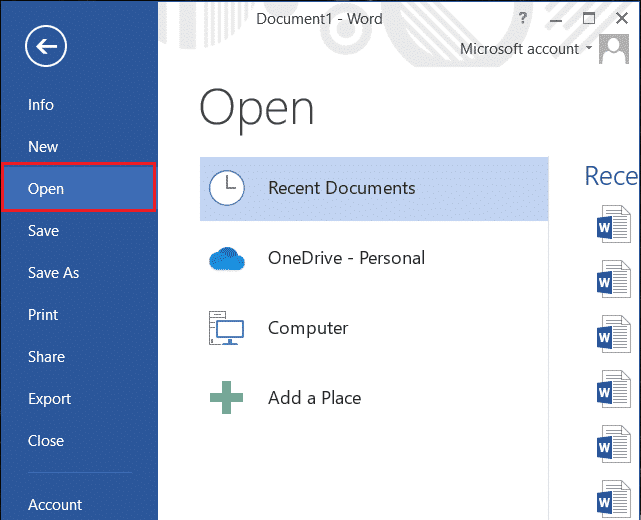This screenshot has height=520, width=641.
Task: Click the back arrow circle icon
Action: click(49, 46)
